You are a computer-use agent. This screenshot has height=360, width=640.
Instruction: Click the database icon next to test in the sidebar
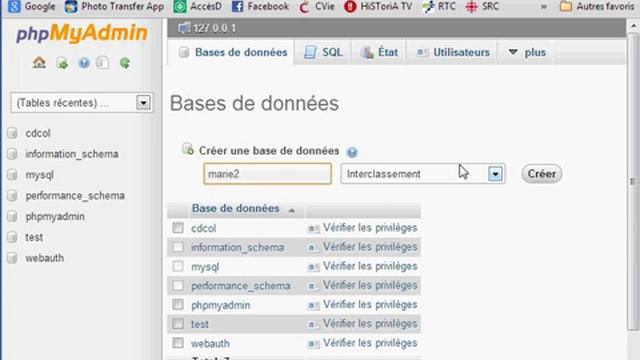click(13, 237)
